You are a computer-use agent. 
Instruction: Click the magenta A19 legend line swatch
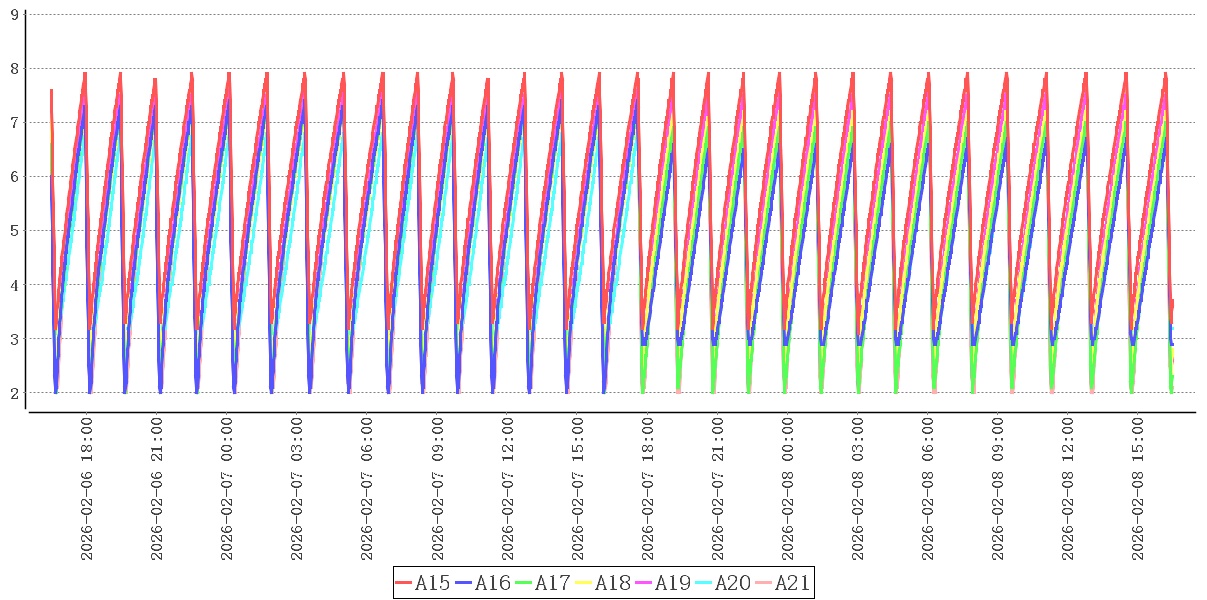tap(644, 583)
